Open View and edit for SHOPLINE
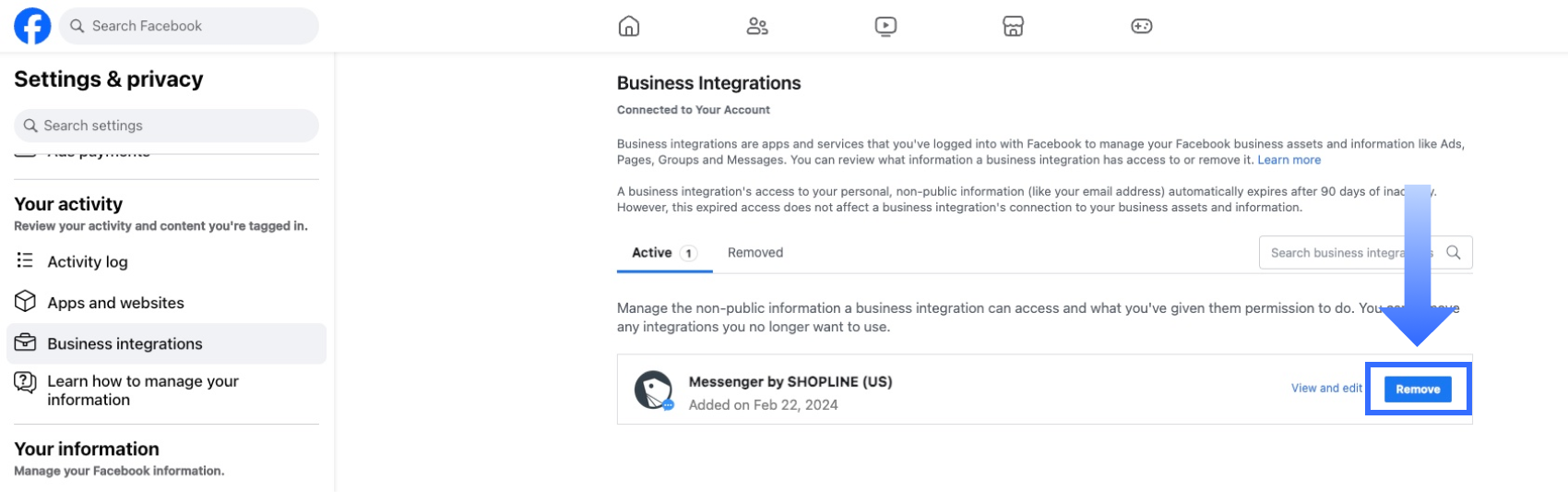This screenshot has height=492, width=1568. click(1325, 389)
